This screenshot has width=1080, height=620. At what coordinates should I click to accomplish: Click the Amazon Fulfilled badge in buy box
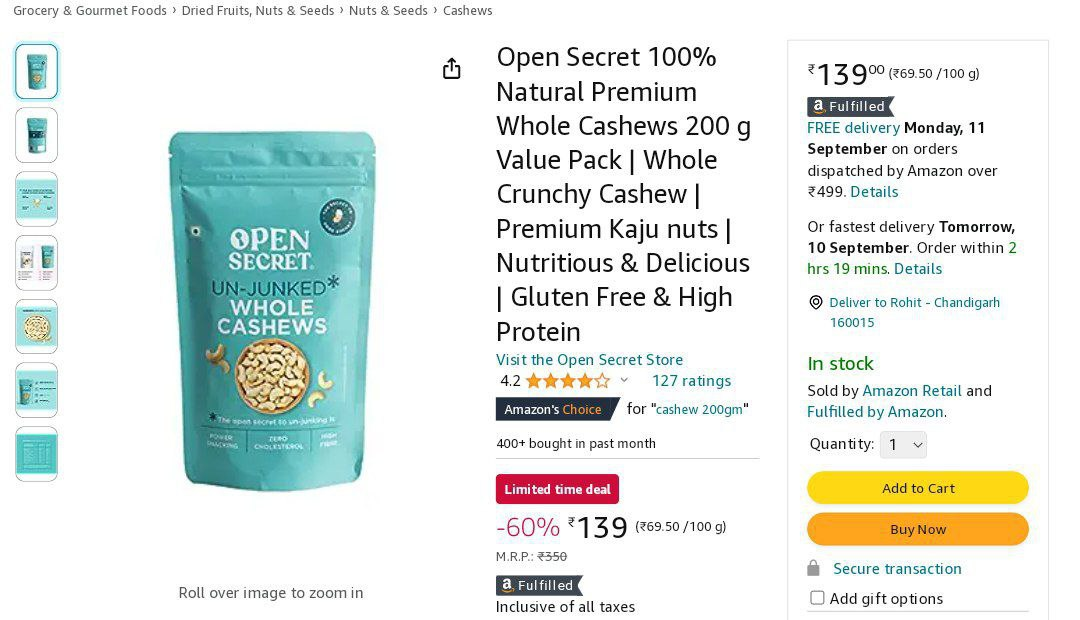coord(850,106)
